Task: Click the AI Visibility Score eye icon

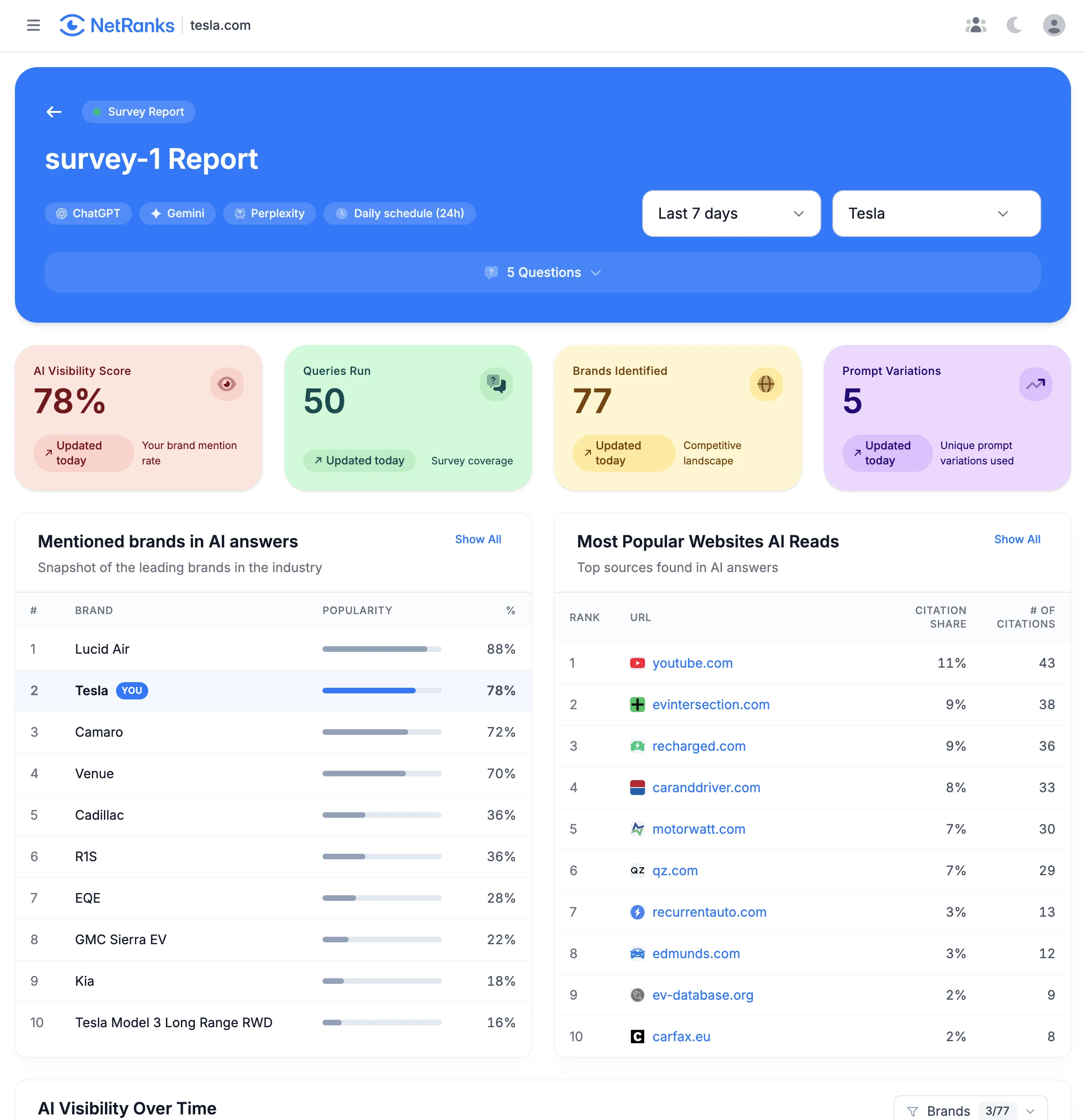Action: tap(227, 384)
